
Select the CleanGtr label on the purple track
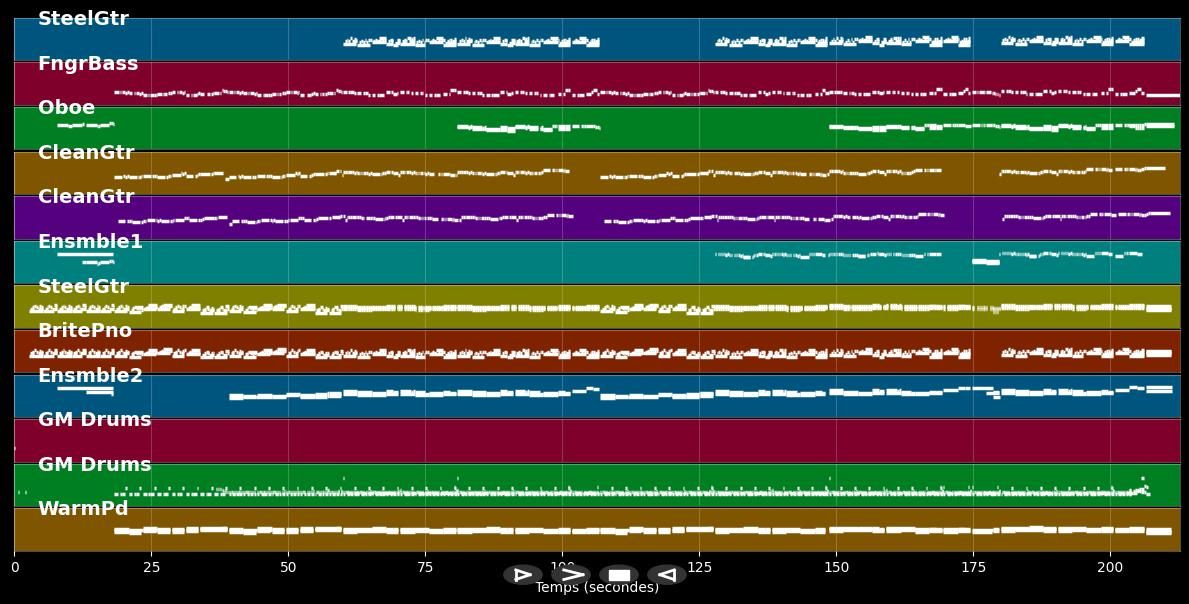[x=86, y=197]
